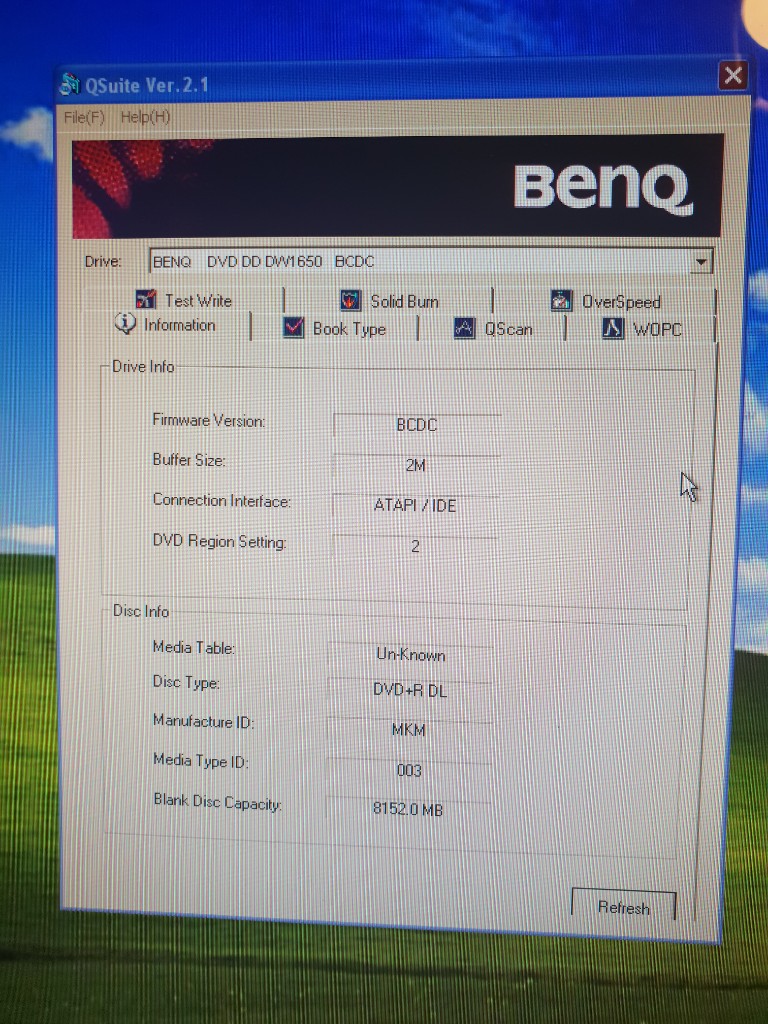
Task: Click the Media Table value Un-Known
Action: (x=411, y=654)
